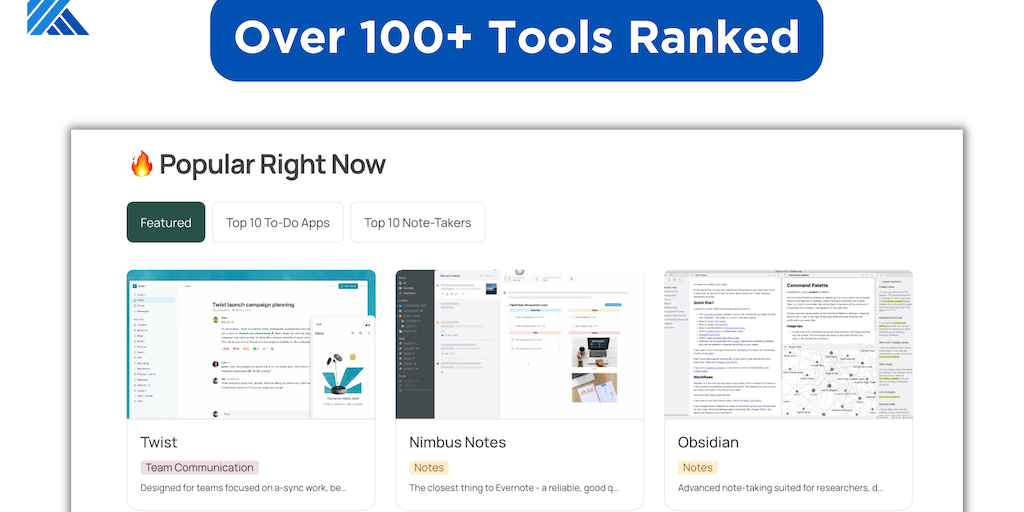The width and height of the screenshot is (1024, 512).
Task: Click the Obsidian card title
Action: (708, 442)
